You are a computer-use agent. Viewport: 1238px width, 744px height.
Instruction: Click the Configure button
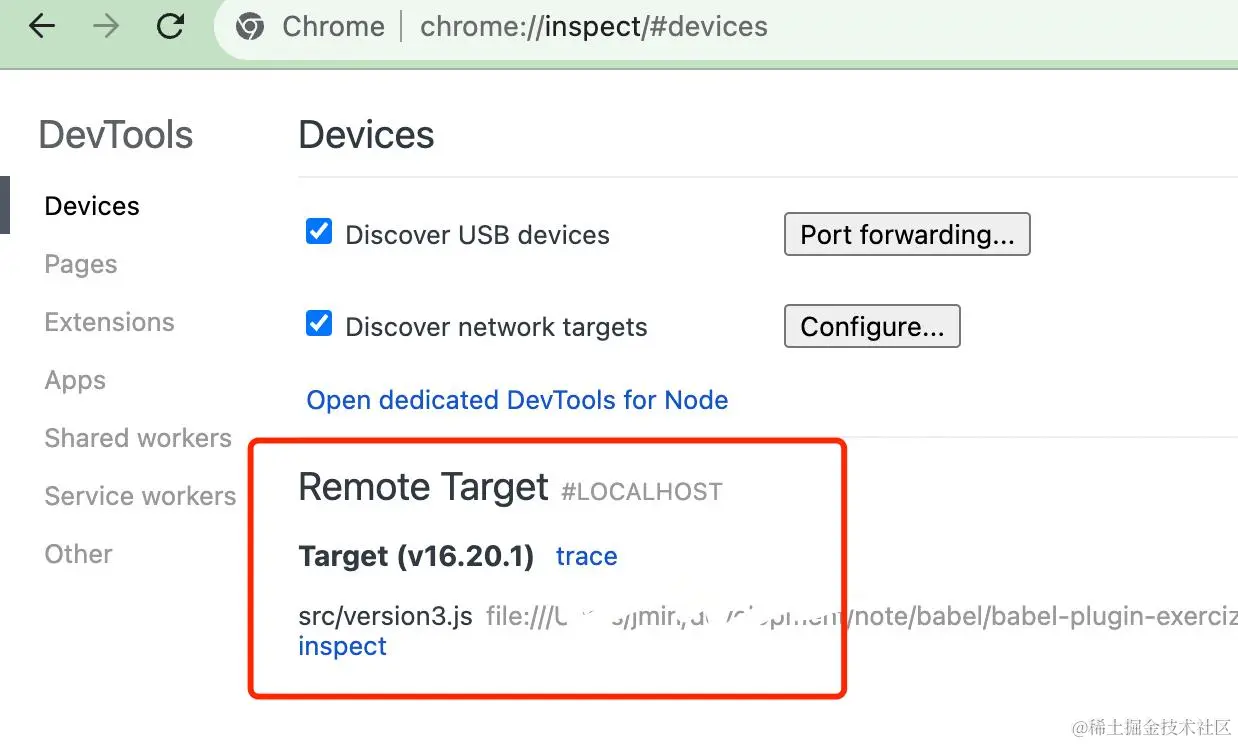(x=872, y=327)
